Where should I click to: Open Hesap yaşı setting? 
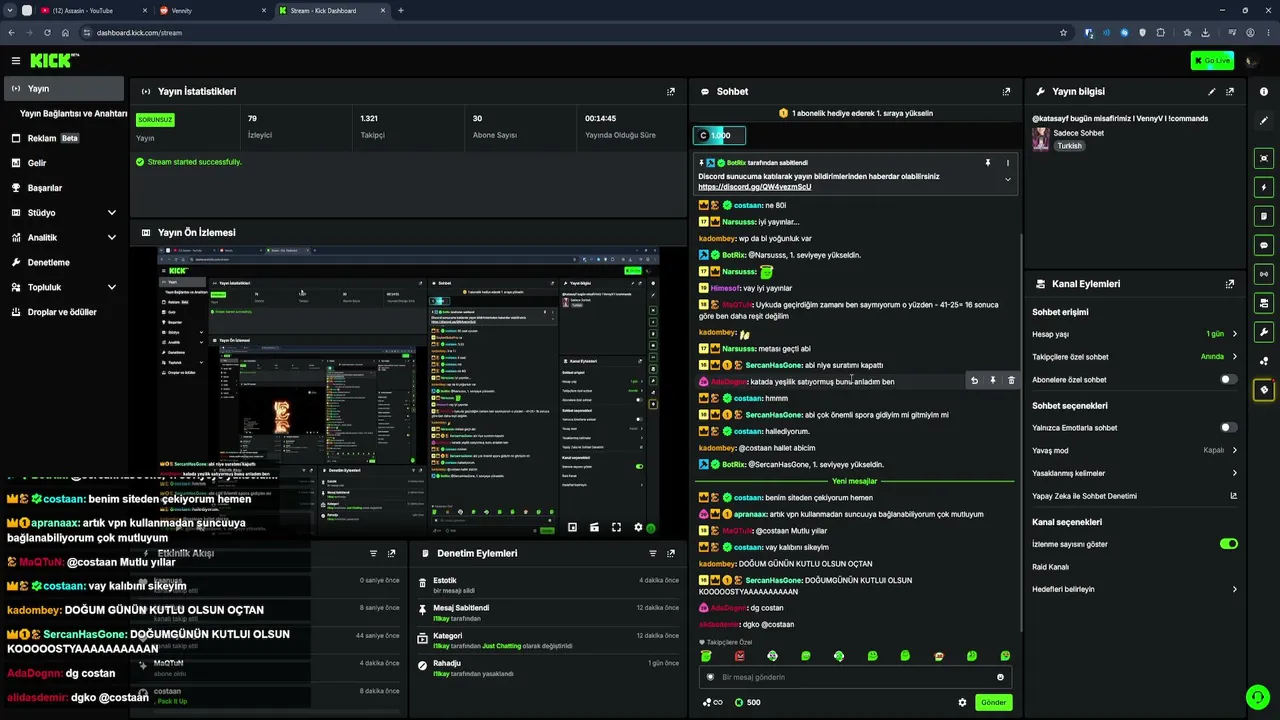tap(1135, 334)
